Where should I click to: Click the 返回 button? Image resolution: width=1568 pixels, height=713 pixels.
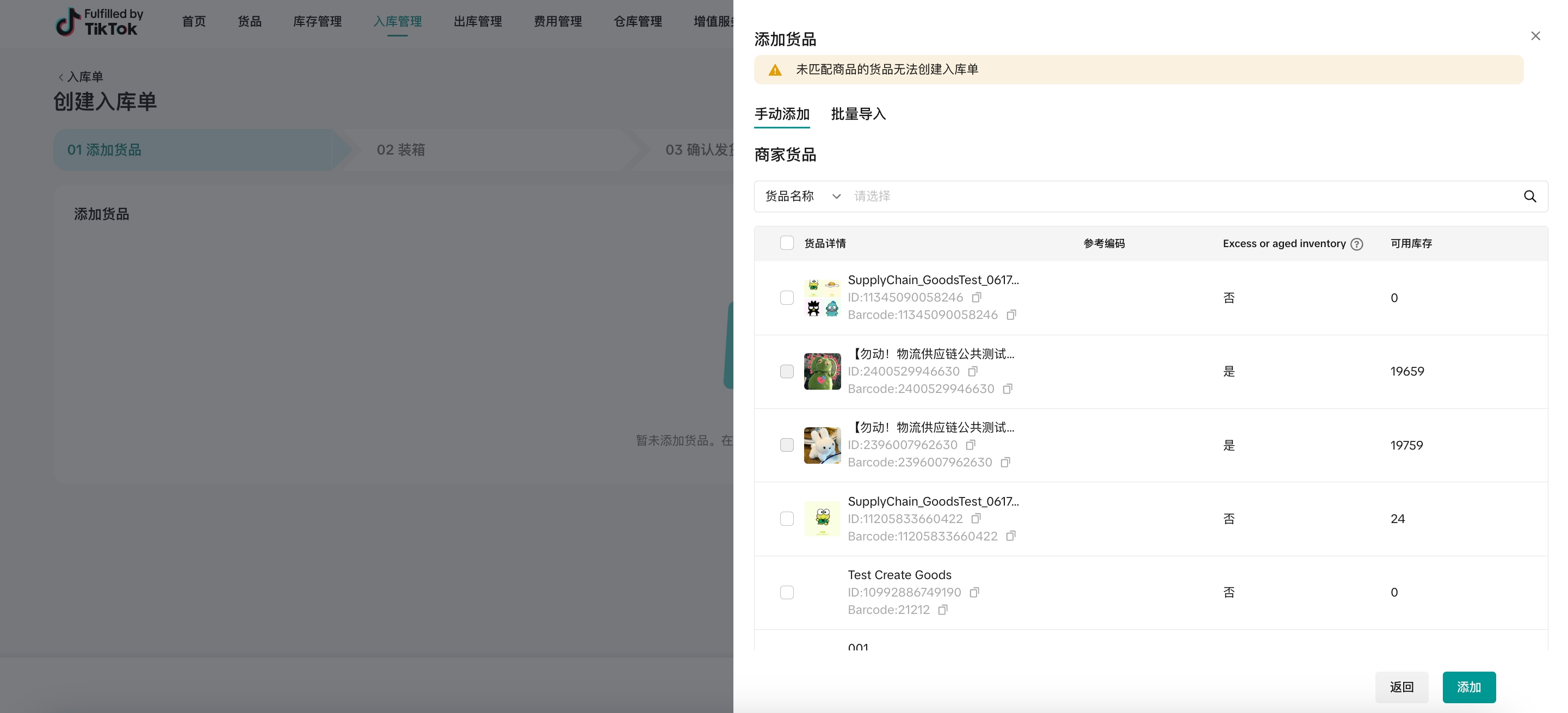coord(1401,687)
